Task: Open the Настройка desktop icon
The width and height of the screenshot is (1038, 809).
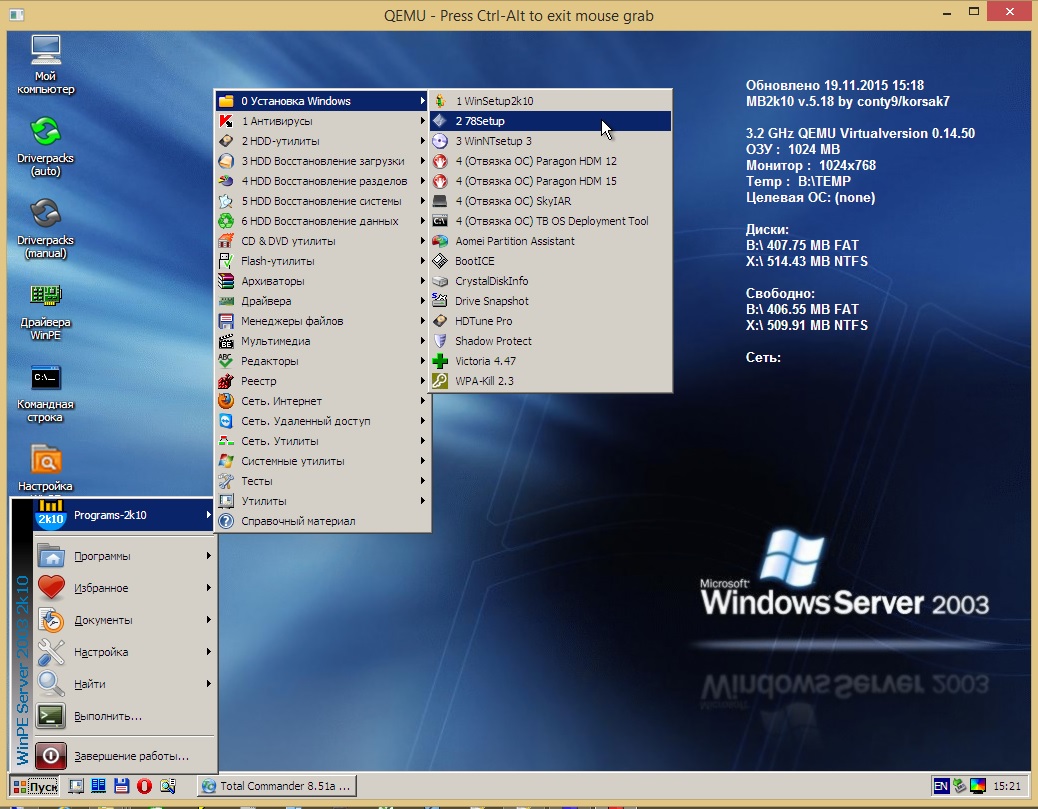Action: (x=46, y=468)
